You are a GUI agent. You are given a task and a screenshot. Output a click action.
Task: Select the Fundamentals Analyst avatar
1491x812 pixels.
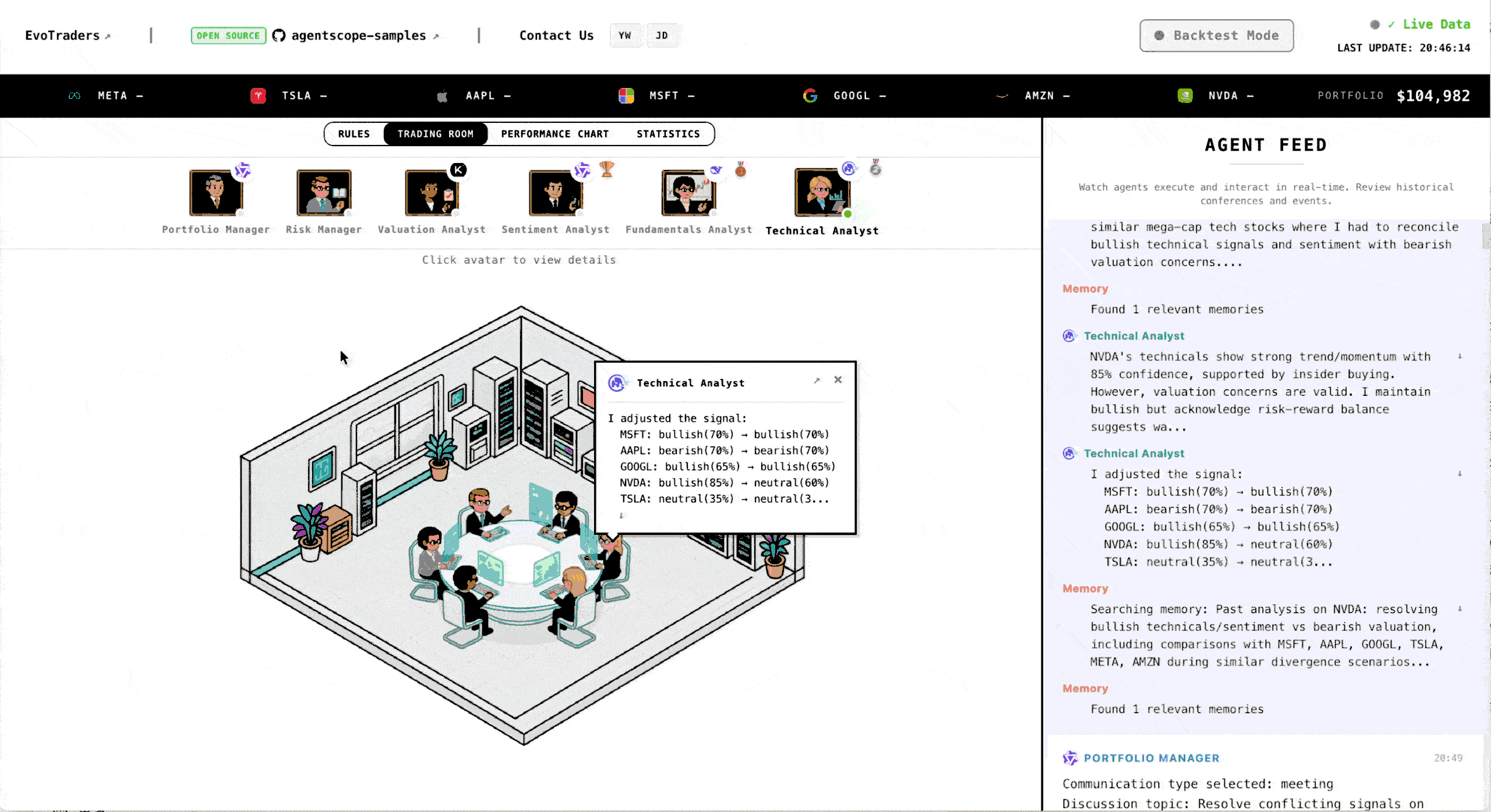click(x=688, y=193)
